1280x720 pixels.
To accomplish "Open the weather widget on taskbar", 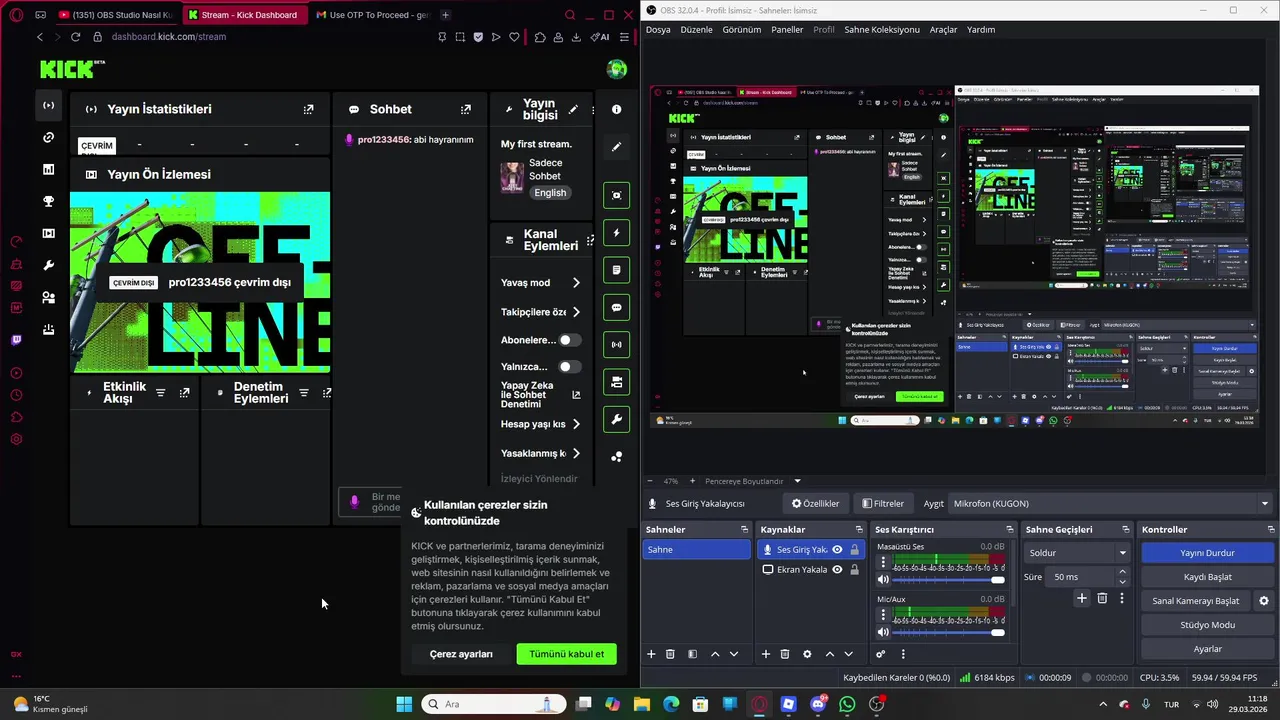I will pyautogui.click(x=50, y=704).
